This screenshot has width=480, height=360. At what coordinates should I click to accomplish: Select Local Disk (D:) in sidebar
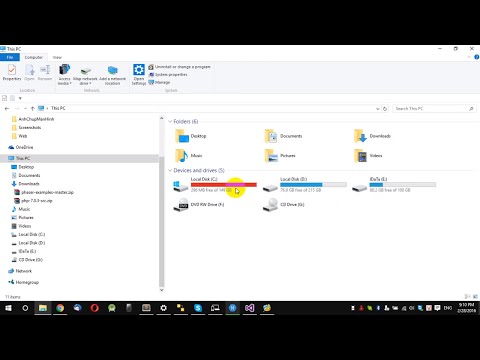[x=32, y=243]
